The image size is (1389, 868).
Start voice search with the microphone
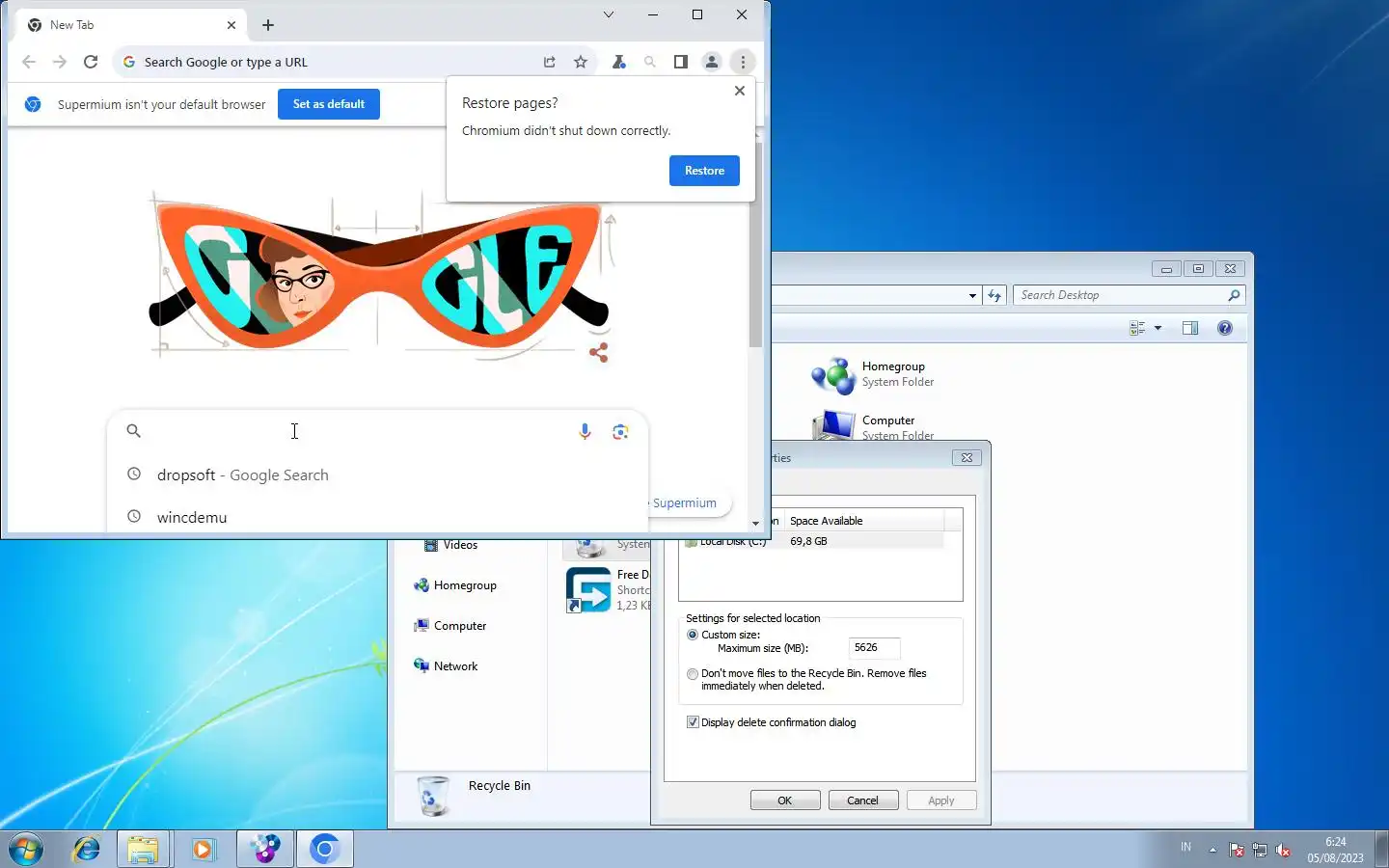pos(585,431)
